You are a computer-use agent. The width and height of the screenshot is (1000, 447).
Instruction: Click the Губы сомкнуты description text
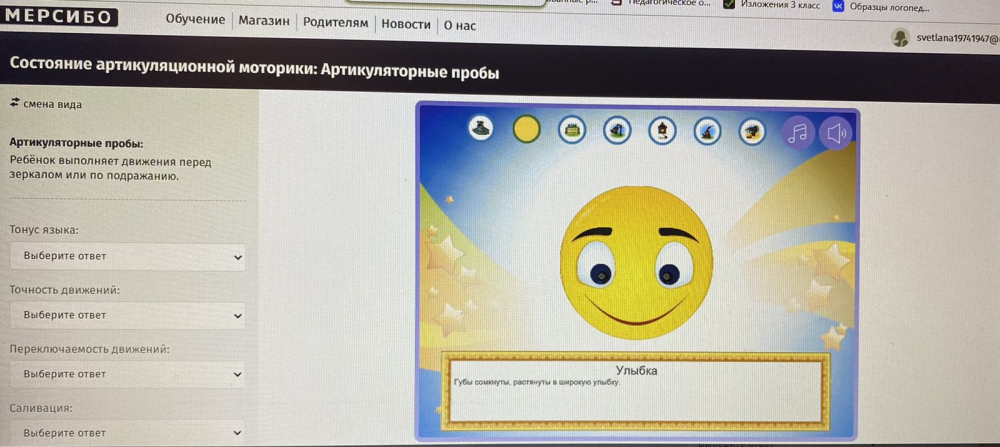click(536, 383)
